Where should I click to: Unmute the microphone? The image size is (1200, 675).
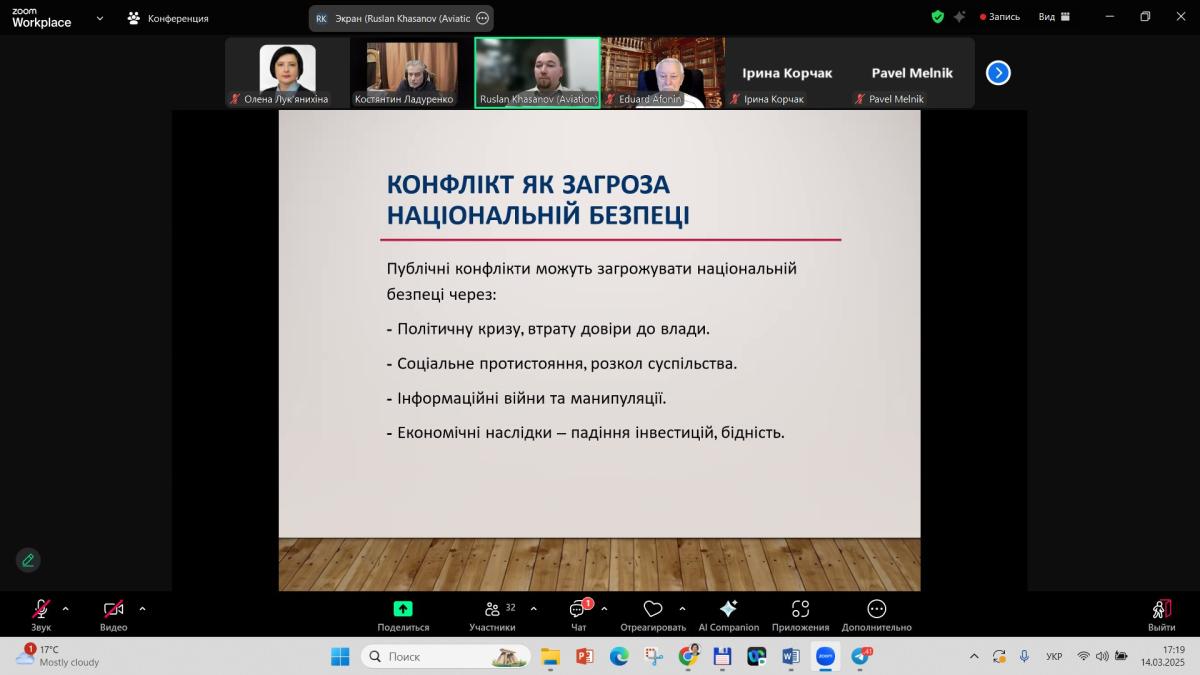(41, 609)
